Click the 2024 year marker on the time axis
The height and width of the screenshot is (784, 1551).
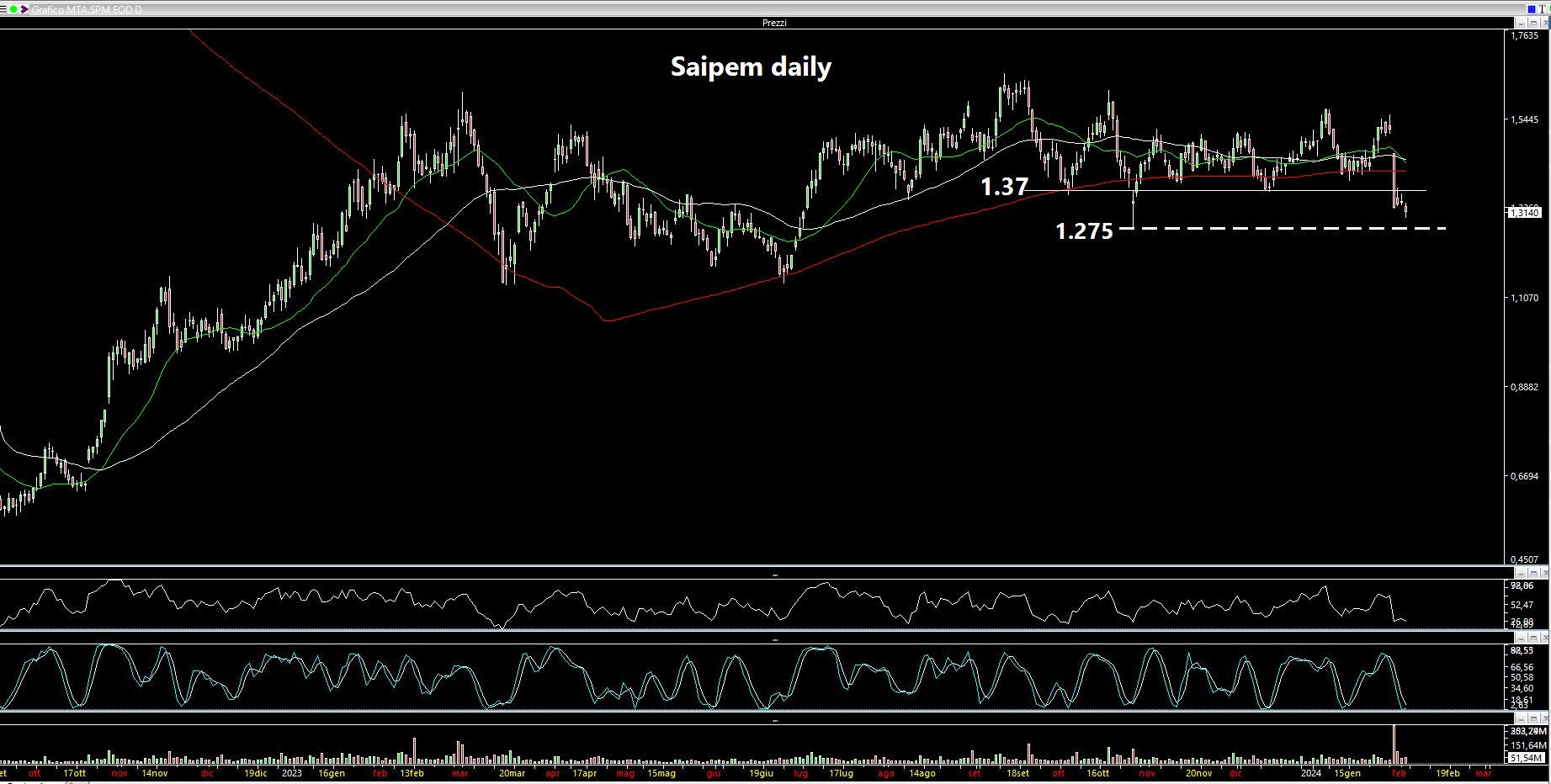pyautogui.click(x=1310, y=773)
